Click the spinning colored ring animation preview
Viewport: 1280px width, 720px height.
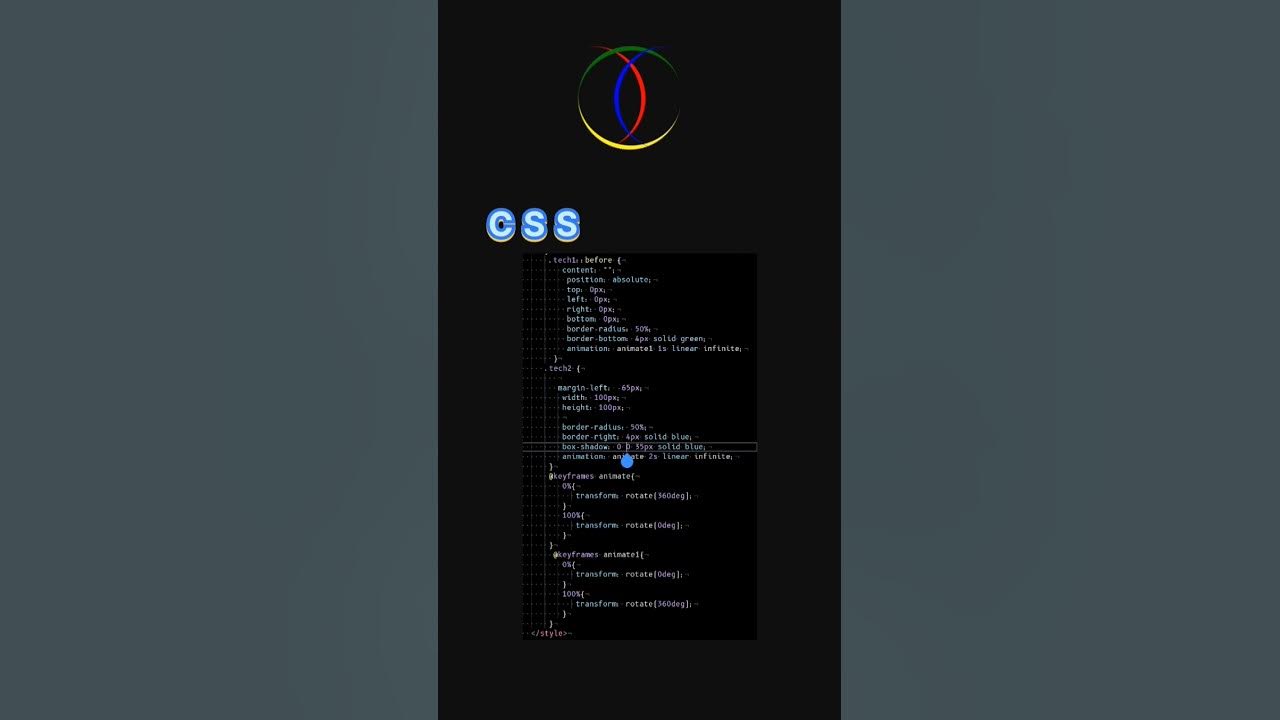pyautogui.click(x=629, y=98)
